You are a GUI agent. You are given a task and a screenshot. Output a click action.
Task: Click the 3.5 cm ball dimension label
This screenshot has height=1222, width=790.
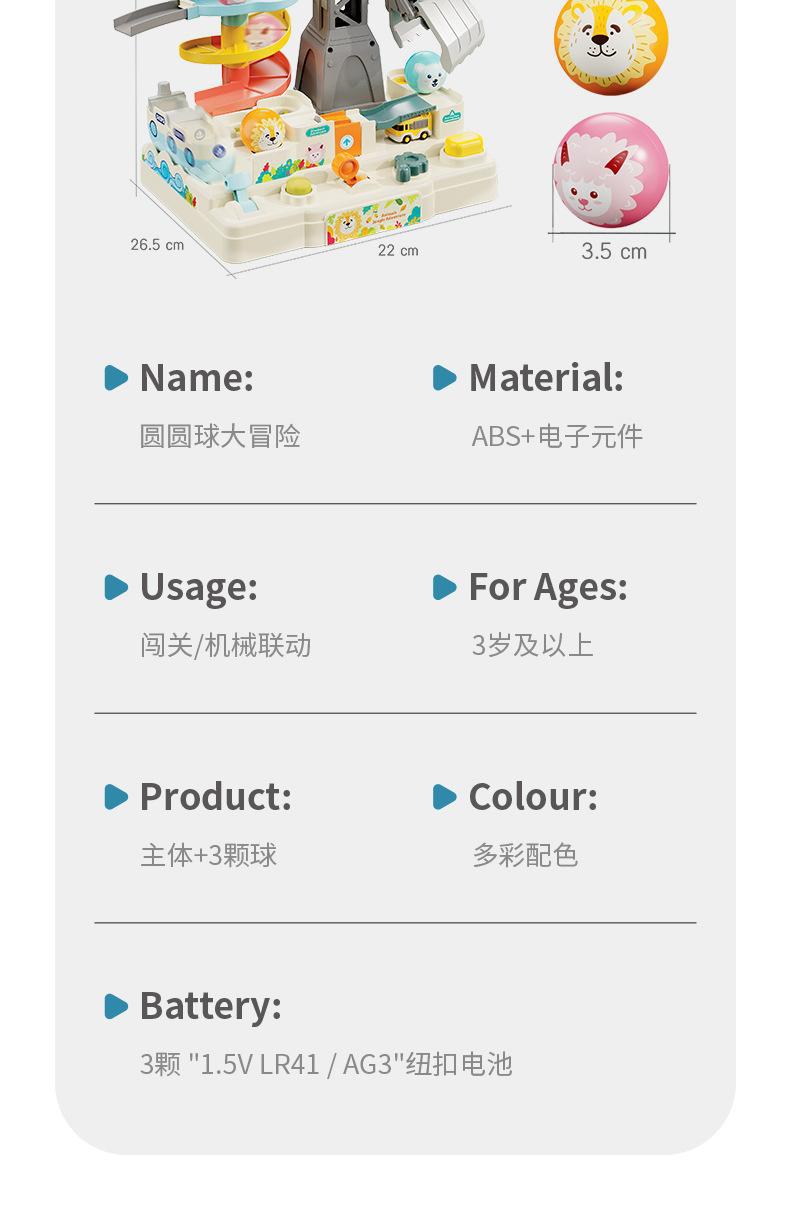click(614, 251)
